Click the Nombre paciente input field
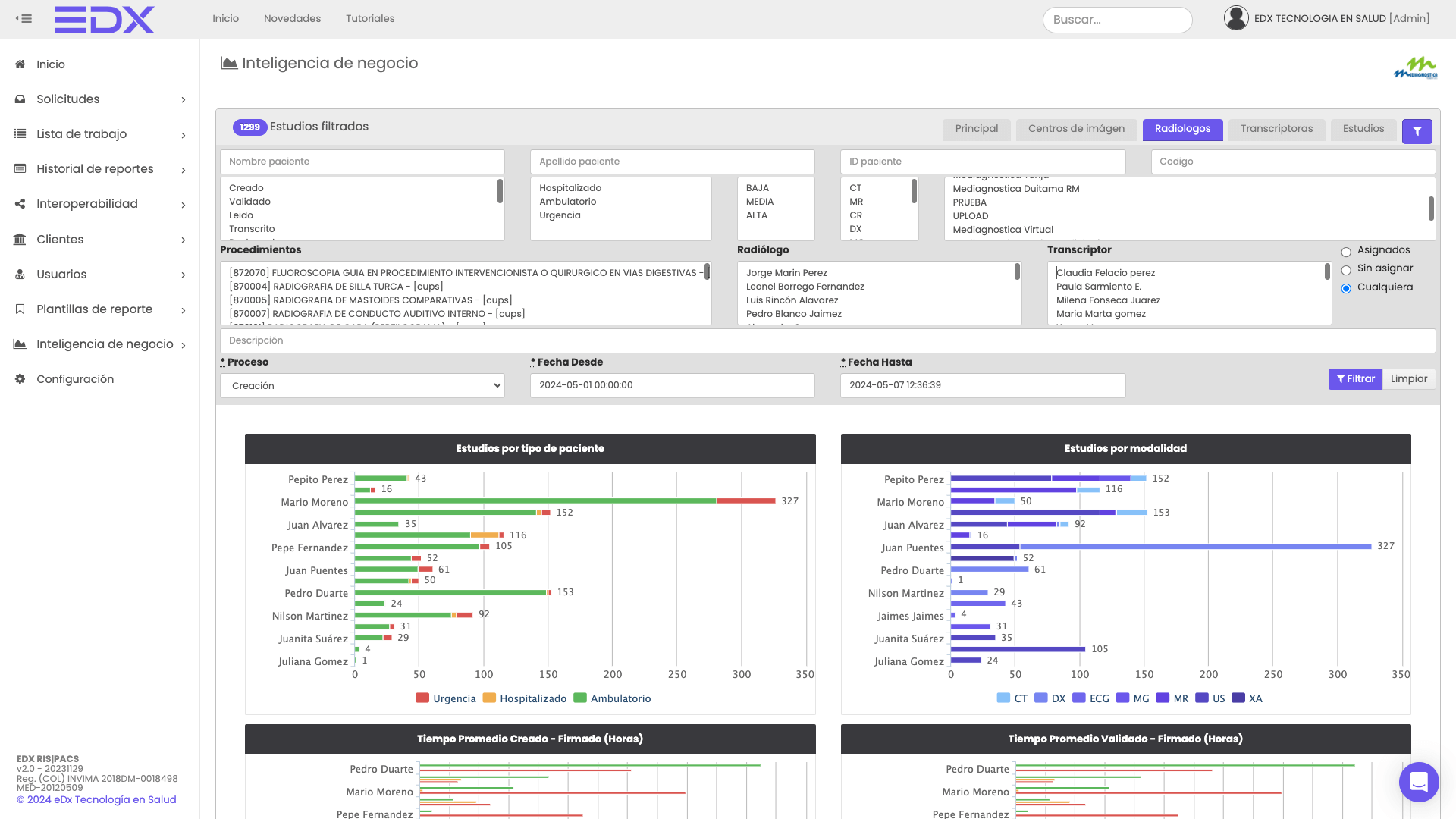 point(362,162)
